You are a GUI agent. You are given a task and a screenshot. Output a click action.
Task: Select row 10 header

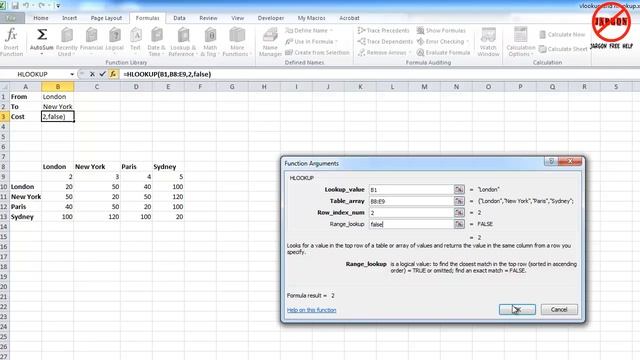[x=4, y=187]
